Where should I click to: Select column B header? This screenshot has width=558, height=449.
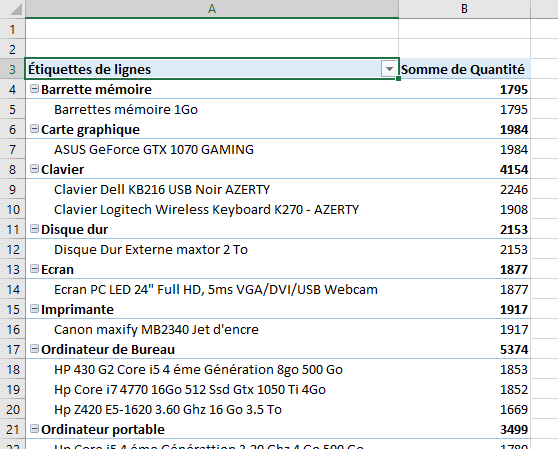(x=464, y=9)
